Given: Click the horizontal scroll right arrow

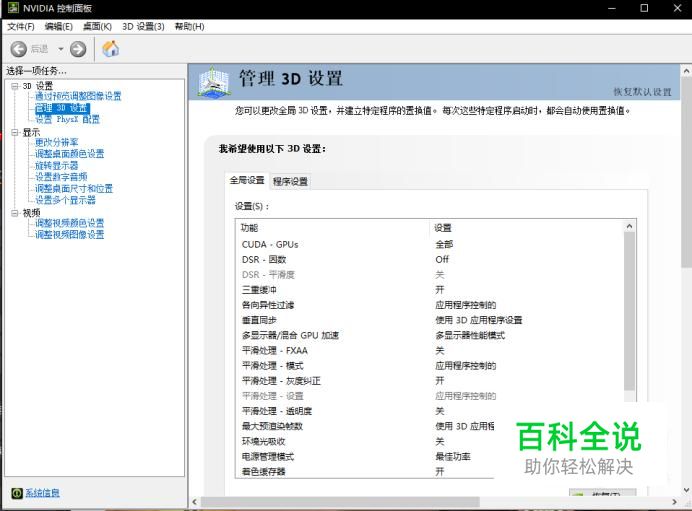Looking at the screenshot, I should click(x=674, y=502).
